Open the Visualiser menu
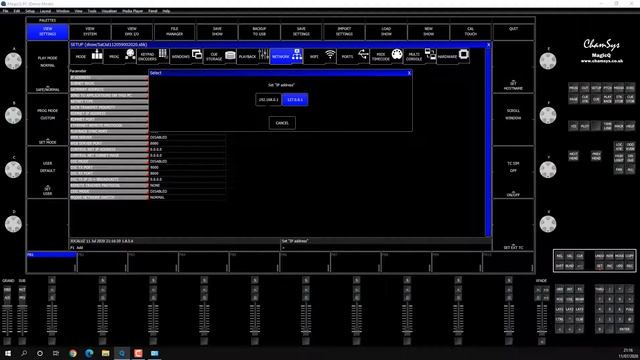Screen dimensions: 640x360 tap(109, 11)
